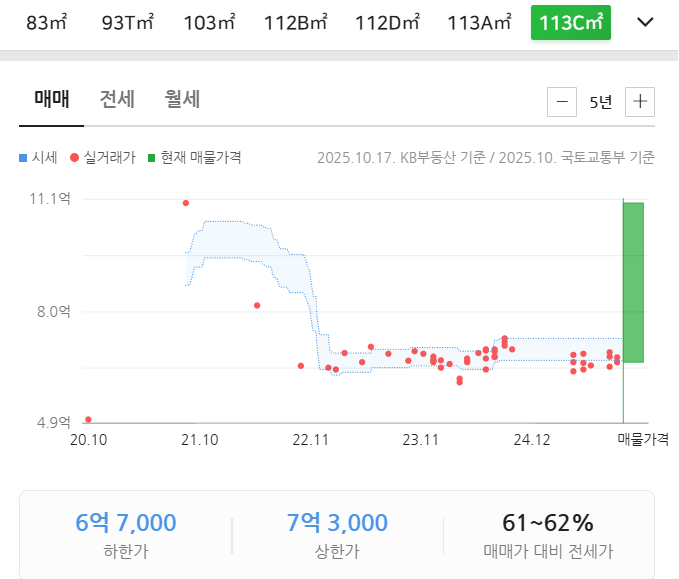Toggle the blue 시세 legend item
Image resolution: width=679 pixels, height=579 pixels.
38,157
